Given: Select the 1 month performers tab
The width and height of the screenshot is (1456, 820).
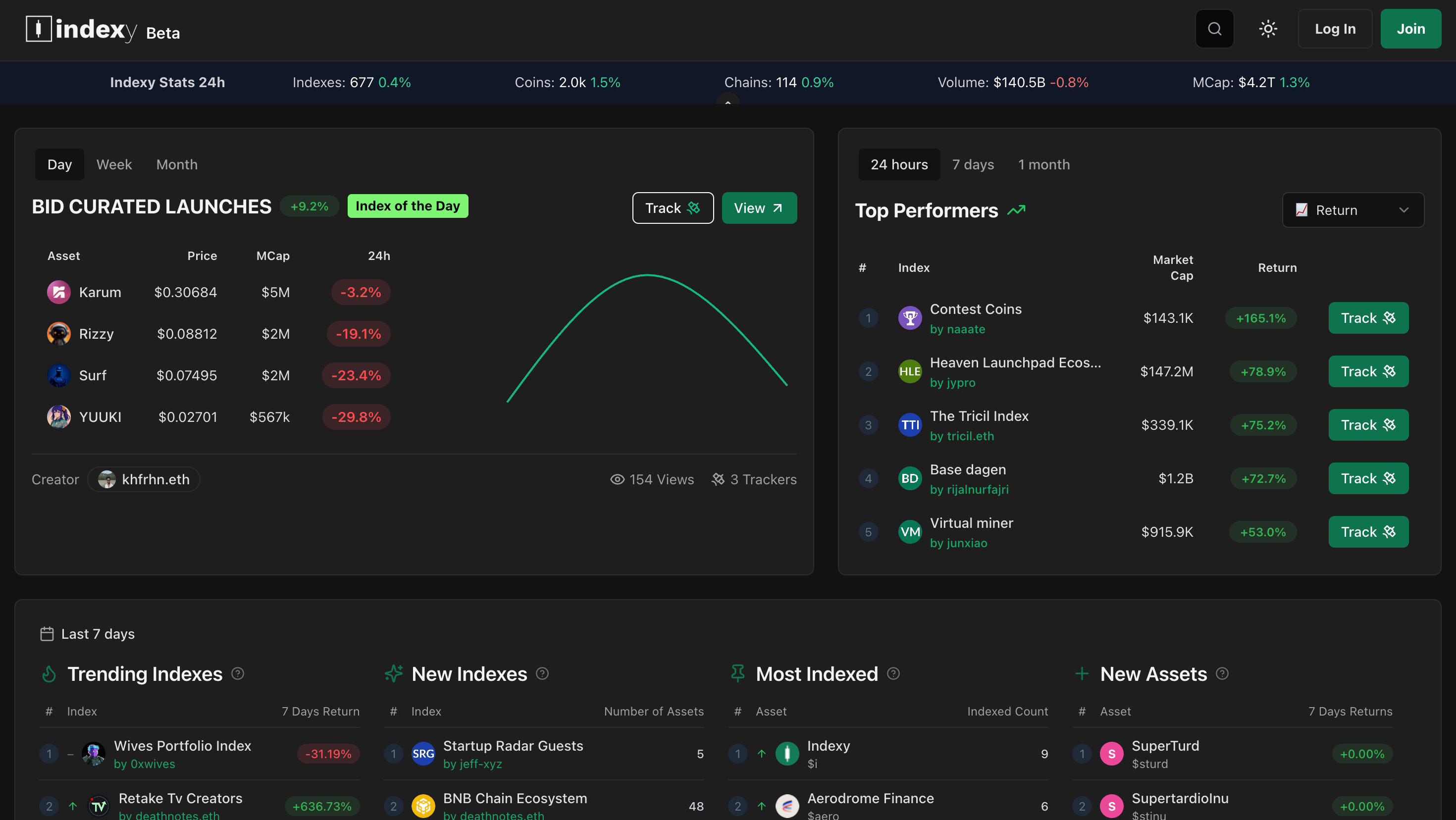Looking at the screenshot, I should [x=1043, y=164].
